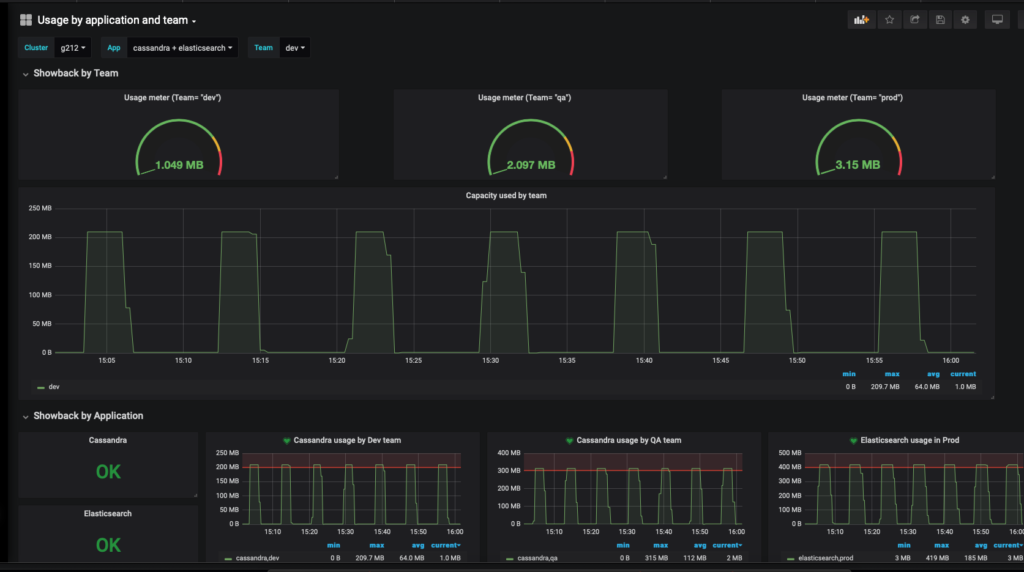Expand the App cassandra + elasticsearch dropdown
This screenshot has width=1024, height=572.
click(183, 47)
